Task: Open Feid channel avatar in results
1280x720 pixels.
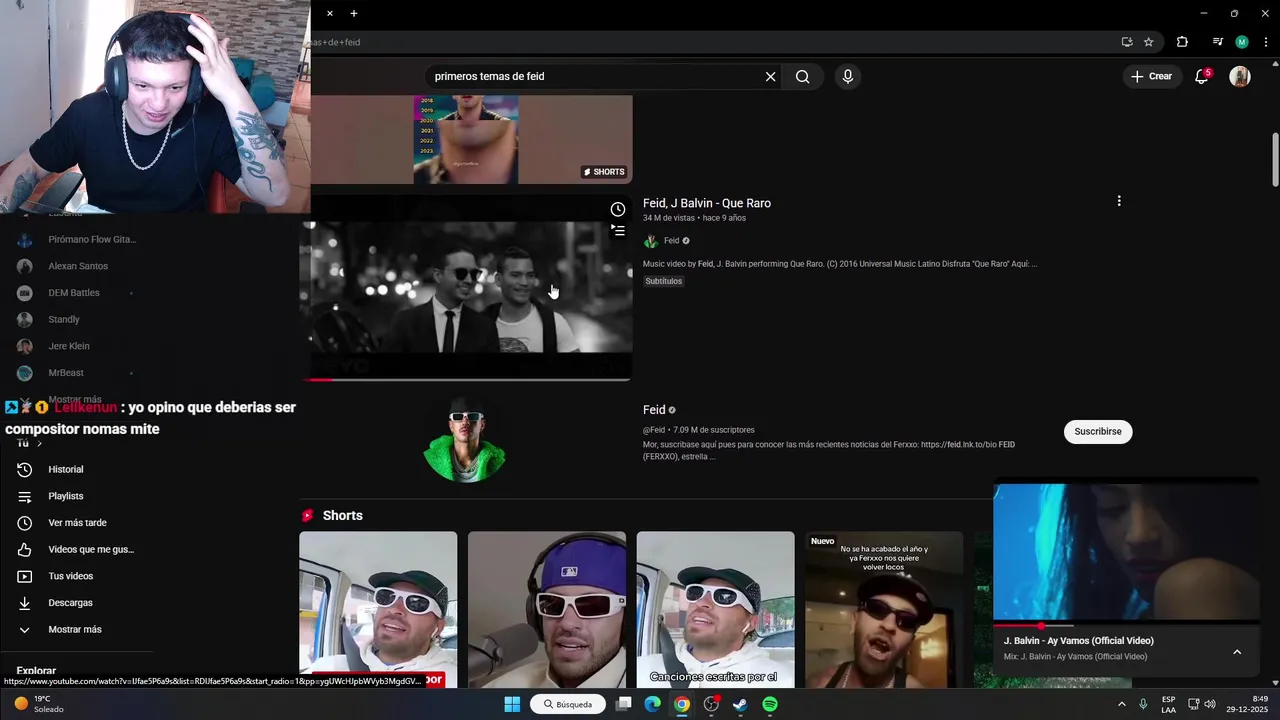Action: [x=466, y=440]
